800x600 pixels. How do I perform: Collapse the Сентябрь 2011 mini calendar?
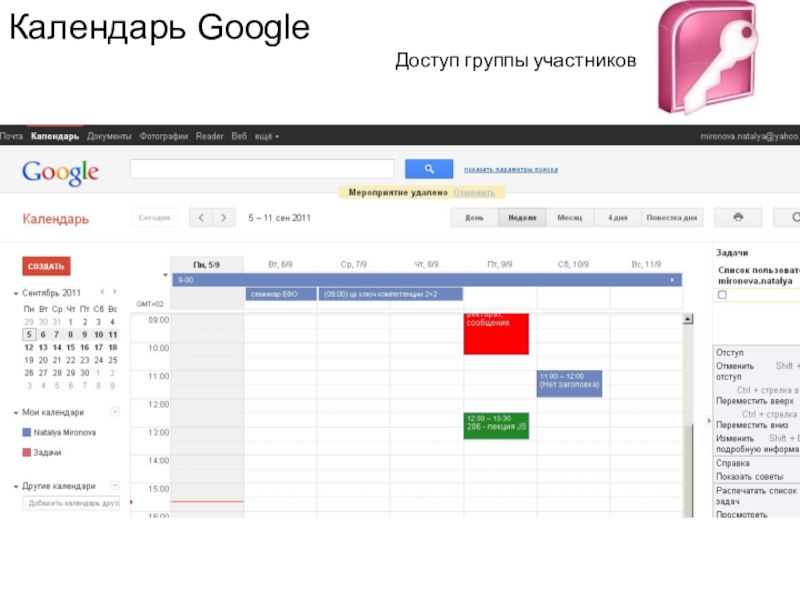[x=16, y=293]
